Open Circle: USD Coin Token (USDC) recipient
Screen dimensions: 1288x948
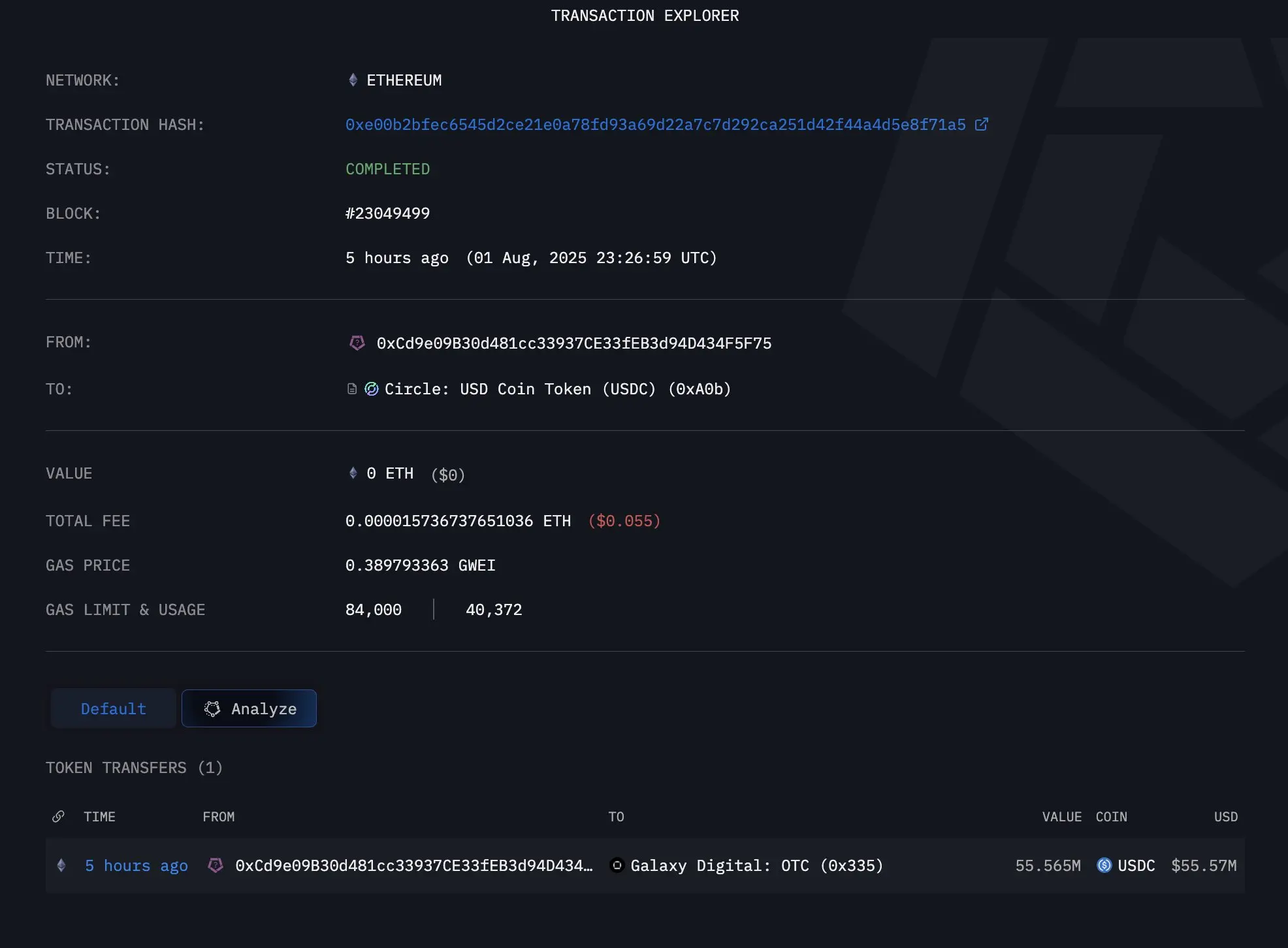[x=558, y=389]
